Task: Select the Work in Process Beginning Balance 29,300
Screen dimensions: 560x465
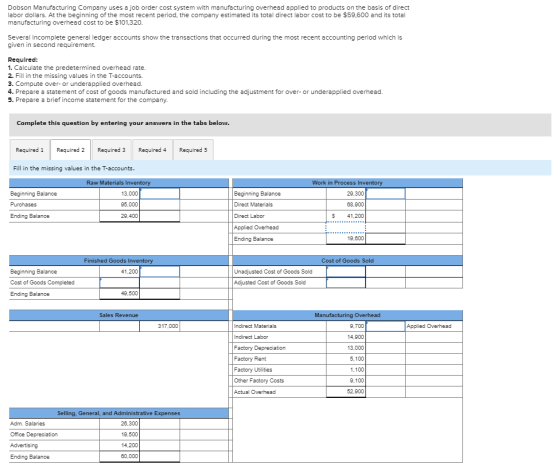Action: tap(346, 194)
